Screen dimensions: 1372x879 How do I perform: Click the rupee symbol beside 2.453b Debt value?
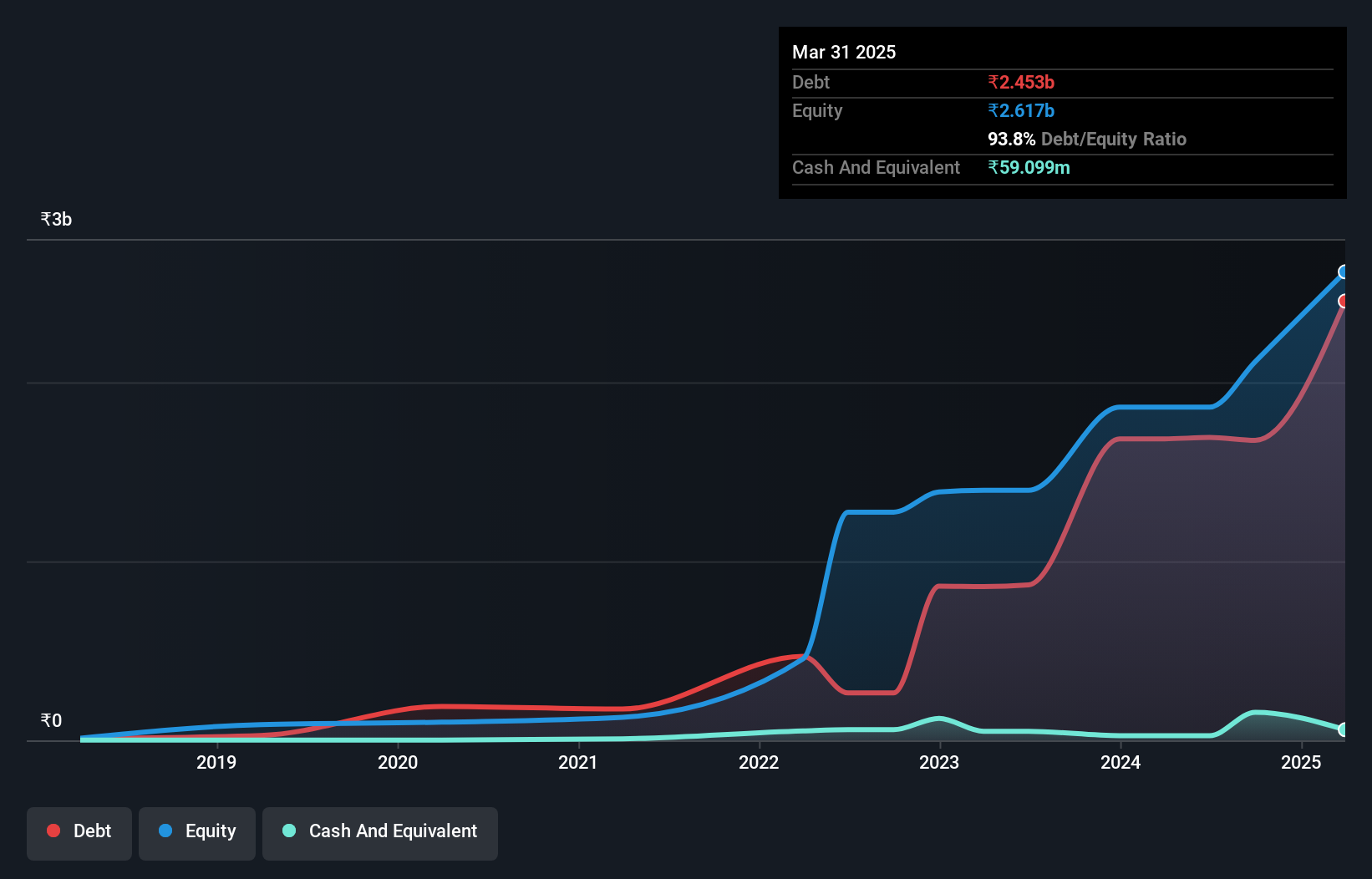(993, 82)
